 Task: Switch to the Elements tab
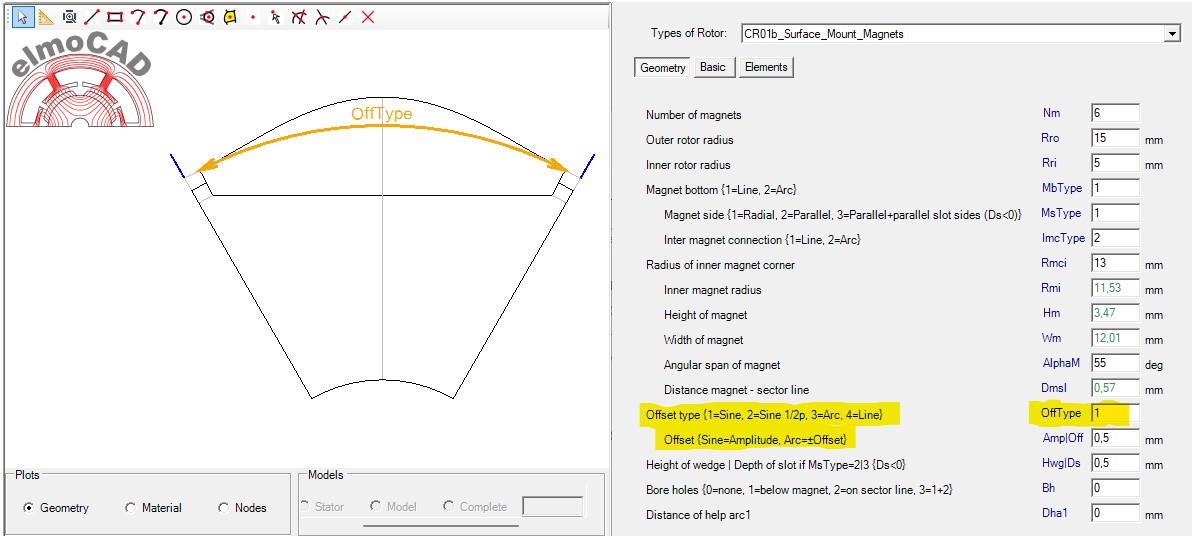(x=766, y=68)
